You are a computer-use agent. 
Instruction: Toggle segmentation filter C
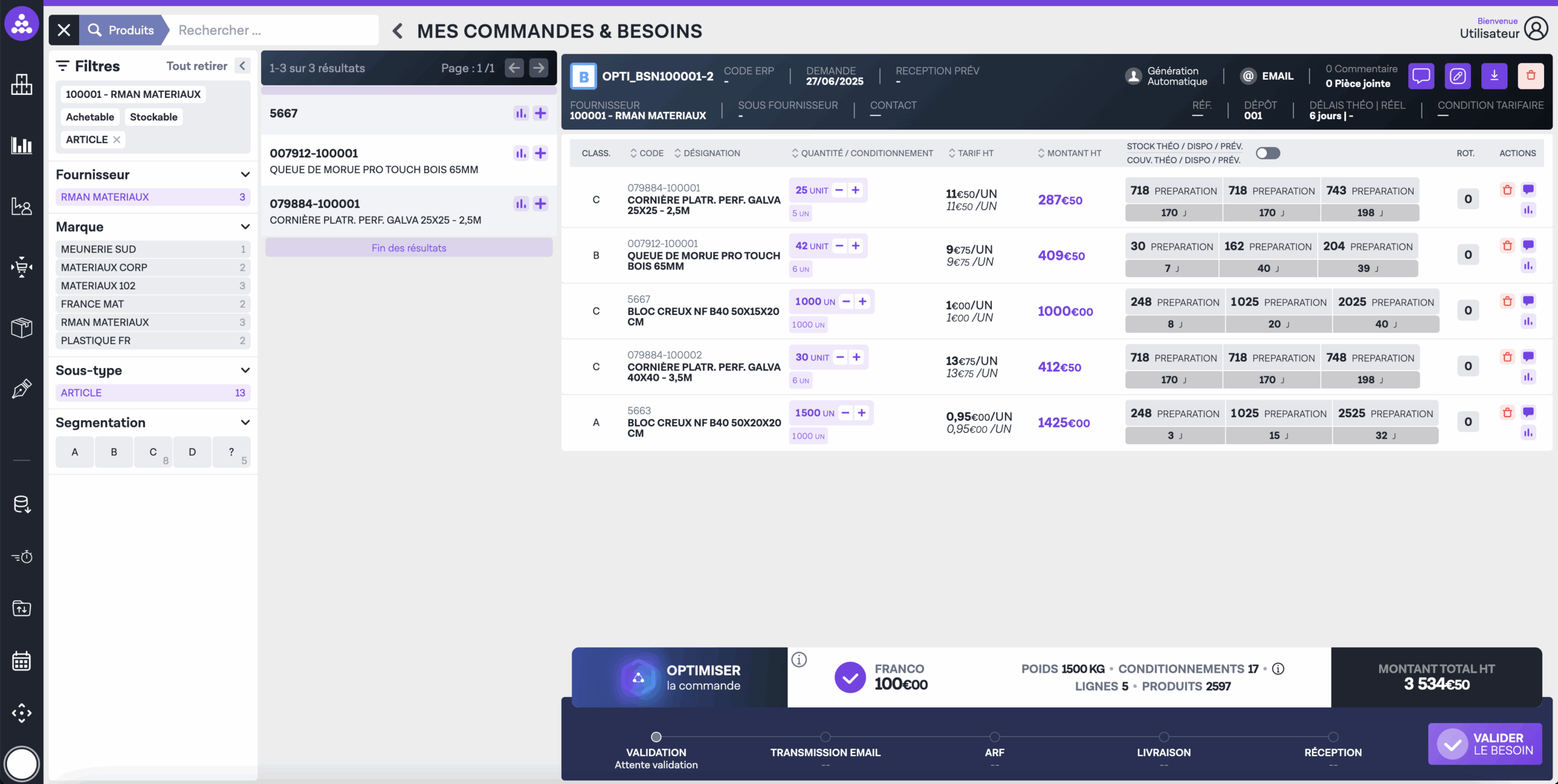pyautogui.click(x=153, y=452)
